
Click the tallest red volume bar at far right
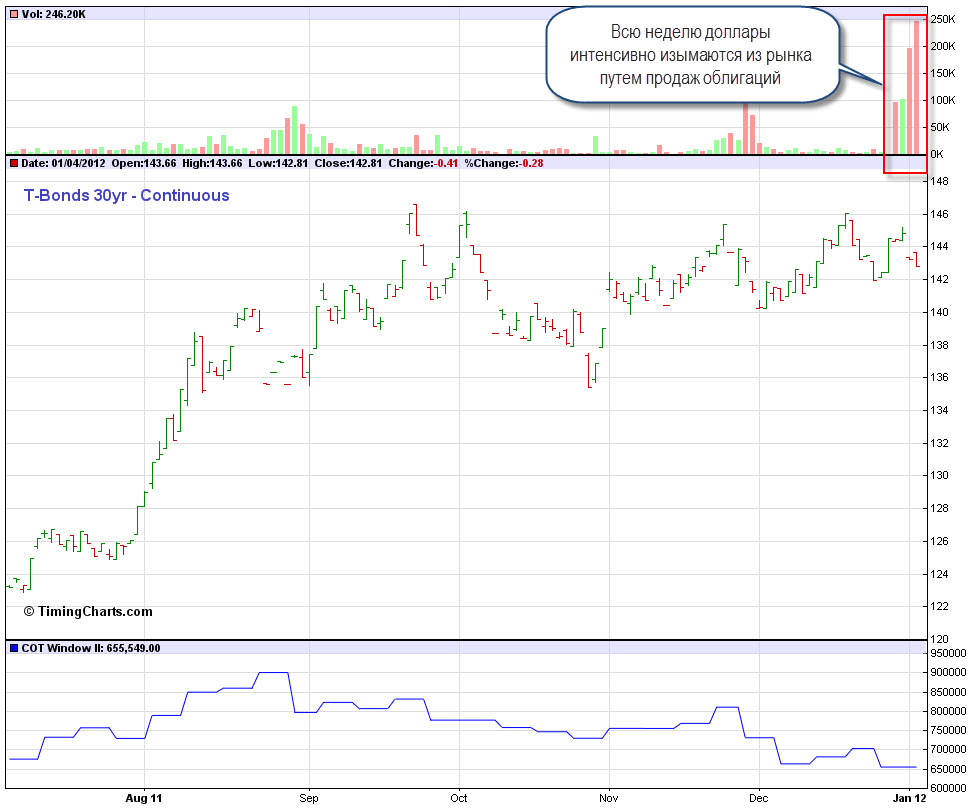(916, 86)
